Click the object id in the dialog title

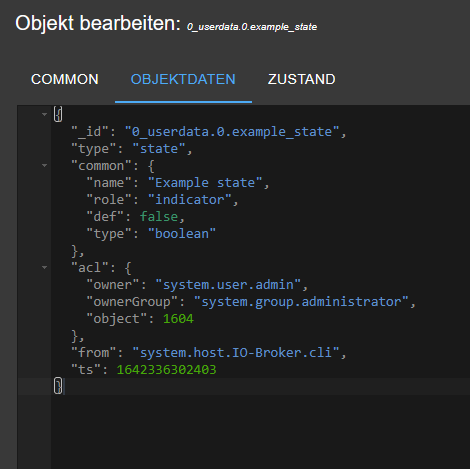pos(252,27)
